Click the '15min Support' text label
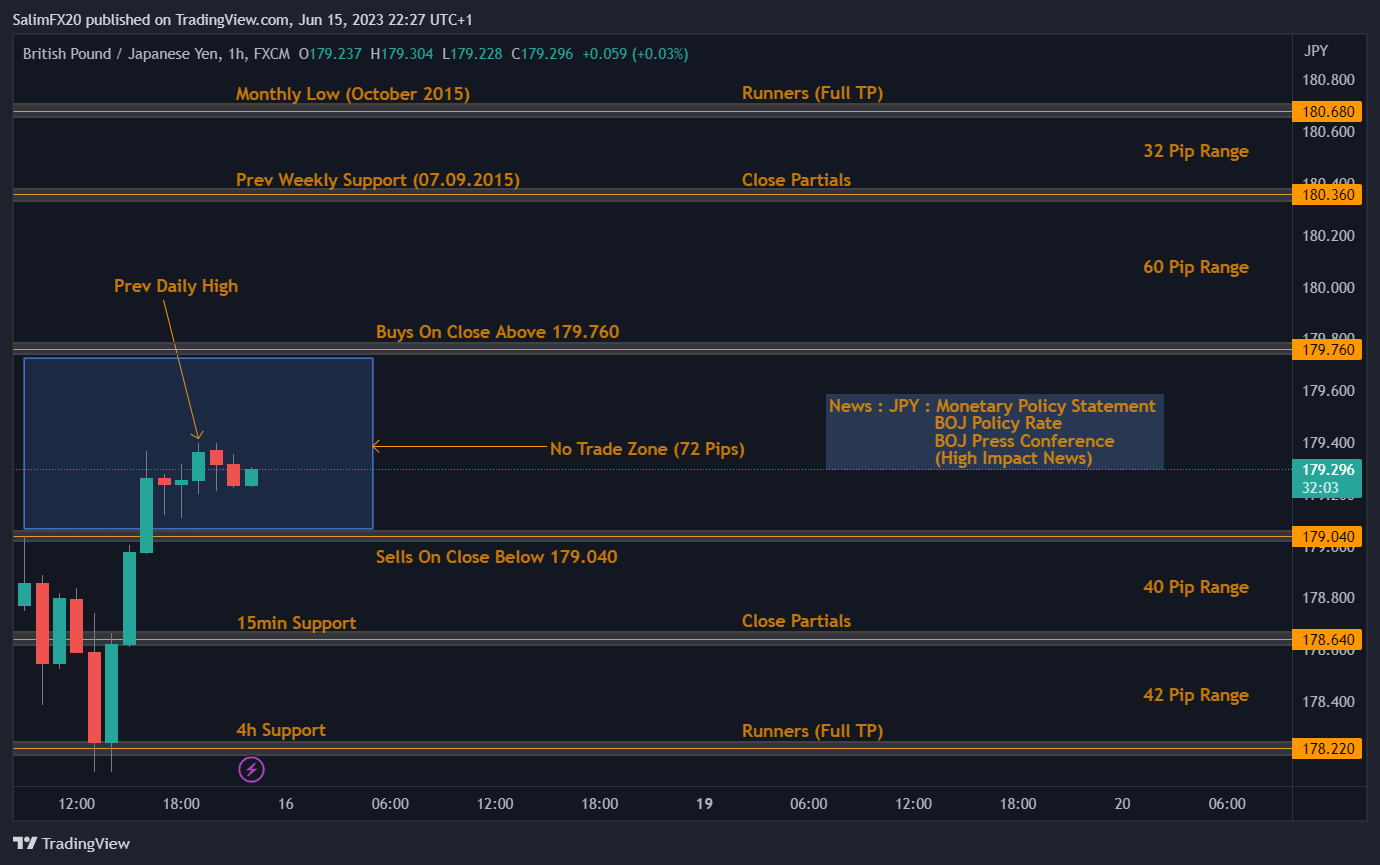This screenshot has width=1380, height=865. pos(296,623)
